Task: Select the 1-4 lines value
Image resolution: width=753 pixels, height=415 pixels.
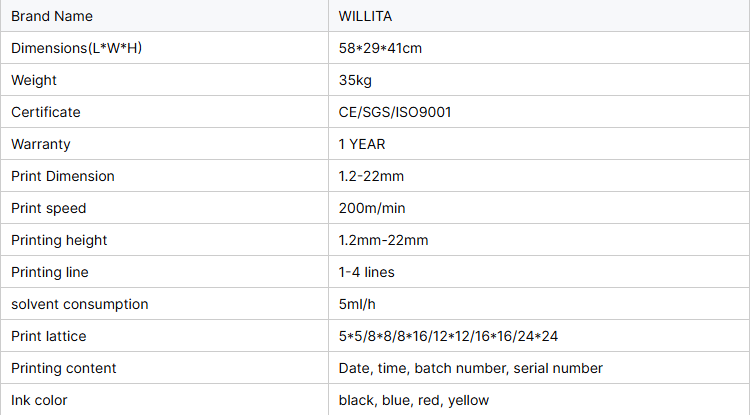Action: [367, 272]
